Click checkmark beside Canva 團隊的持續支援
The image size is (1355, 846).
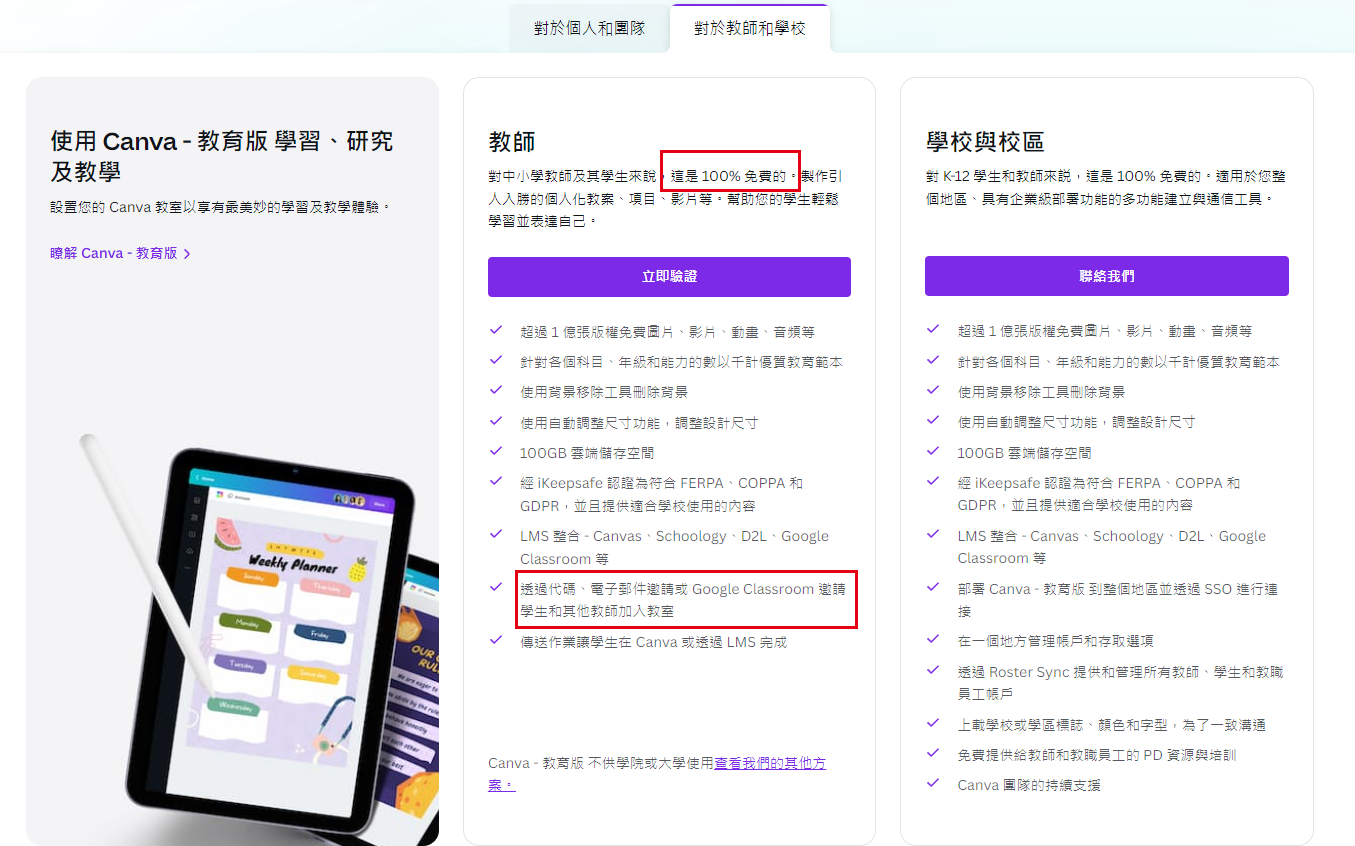pyautogui.click(x=933, y=784)
